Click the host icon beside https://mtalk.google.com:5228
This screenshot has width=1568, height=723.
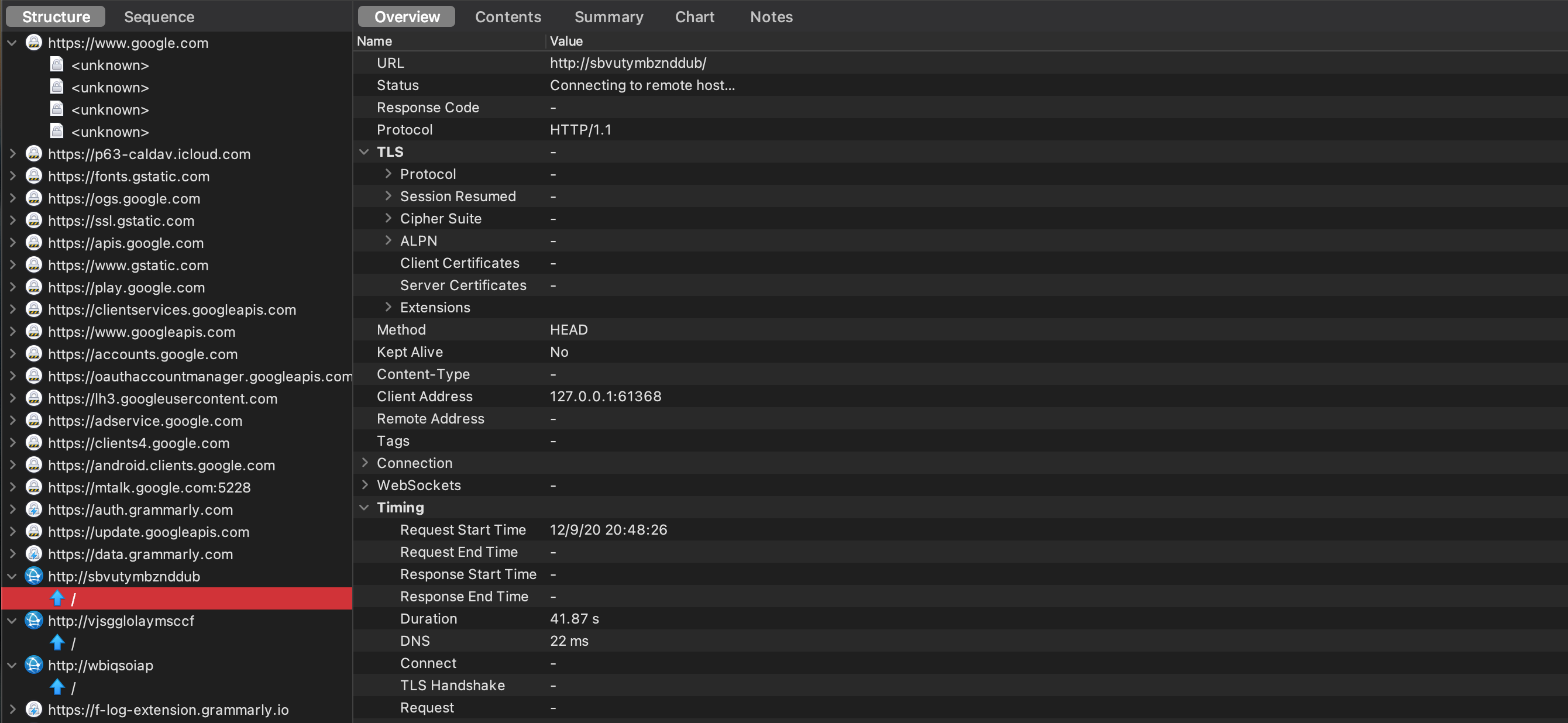pos(34,487)
